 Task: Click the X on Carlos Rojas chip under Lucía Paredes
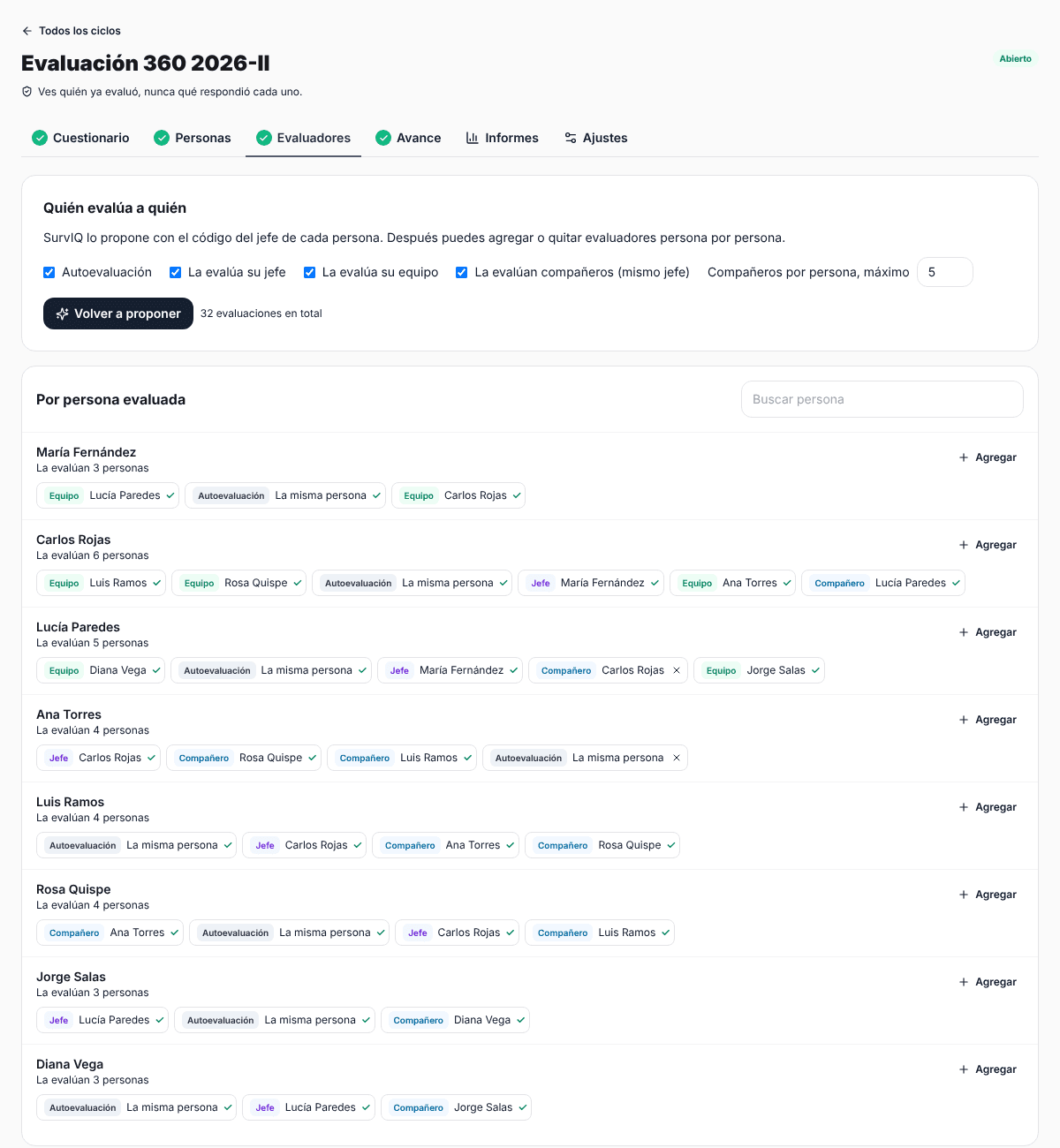677,670
